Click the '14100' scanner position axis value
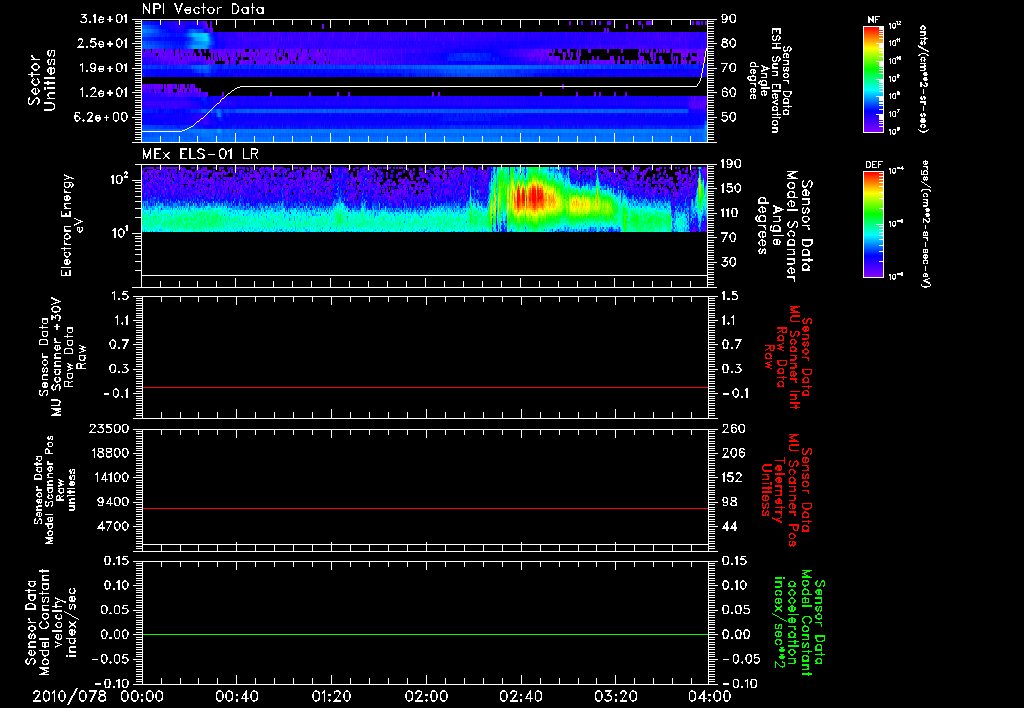Screen dimensions: 1024x708 coord(109,477)
